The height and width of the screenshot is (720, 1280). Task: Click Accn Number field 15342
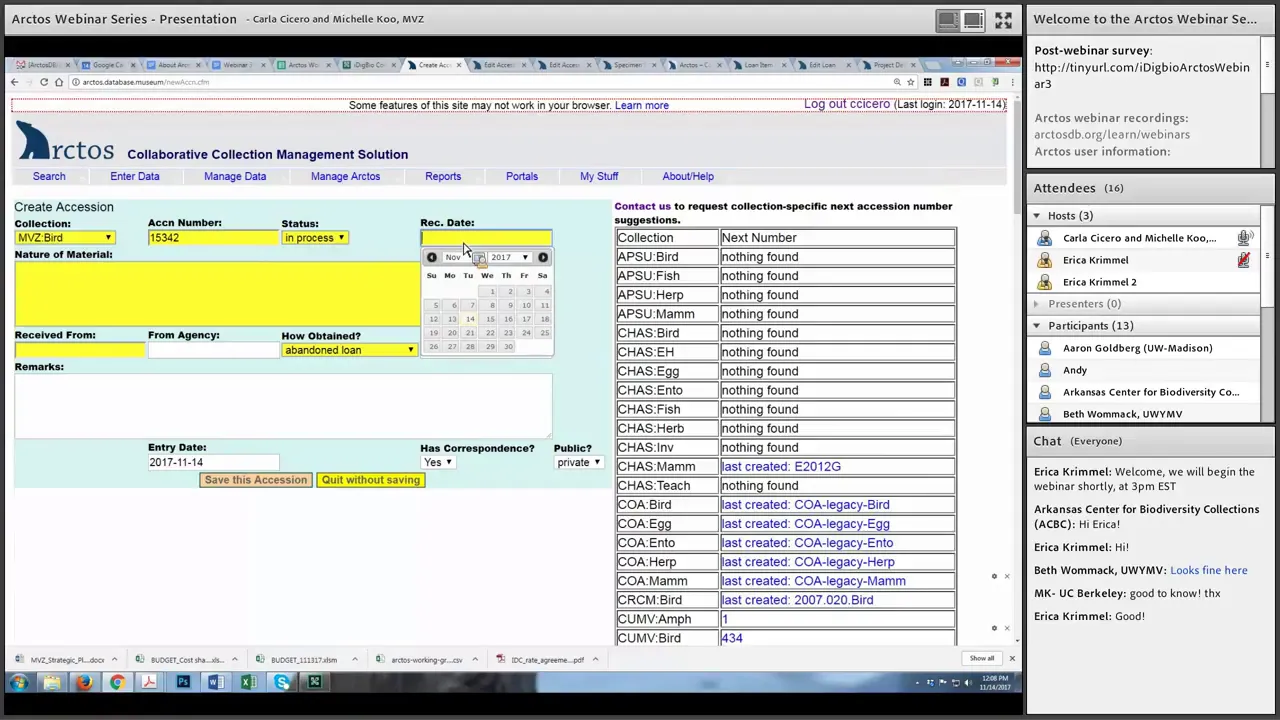[212, 238]
